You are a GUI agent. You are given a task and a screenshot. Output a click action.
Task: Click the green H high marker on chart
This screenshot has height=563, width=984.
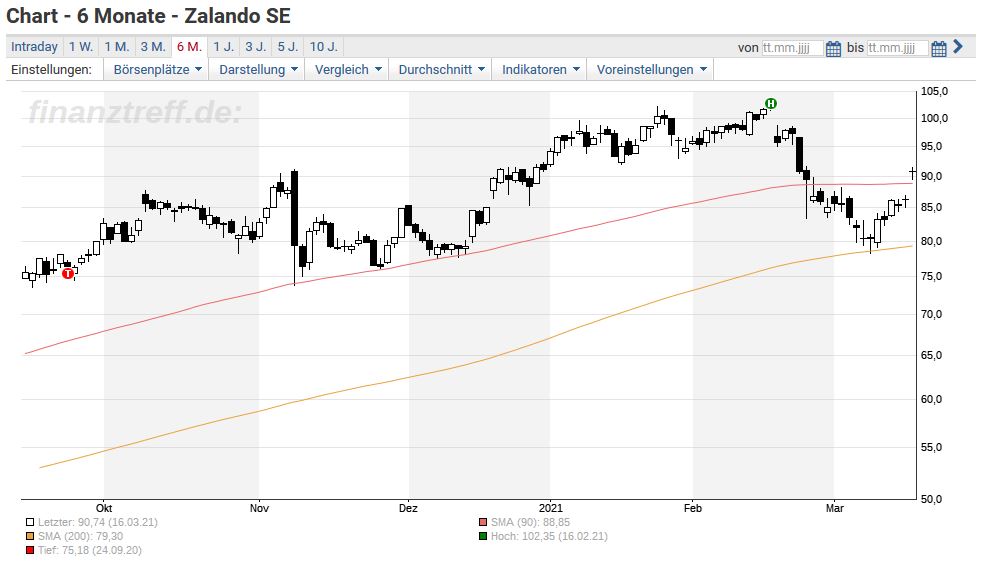pyautogui.click(x=771, y=104)
